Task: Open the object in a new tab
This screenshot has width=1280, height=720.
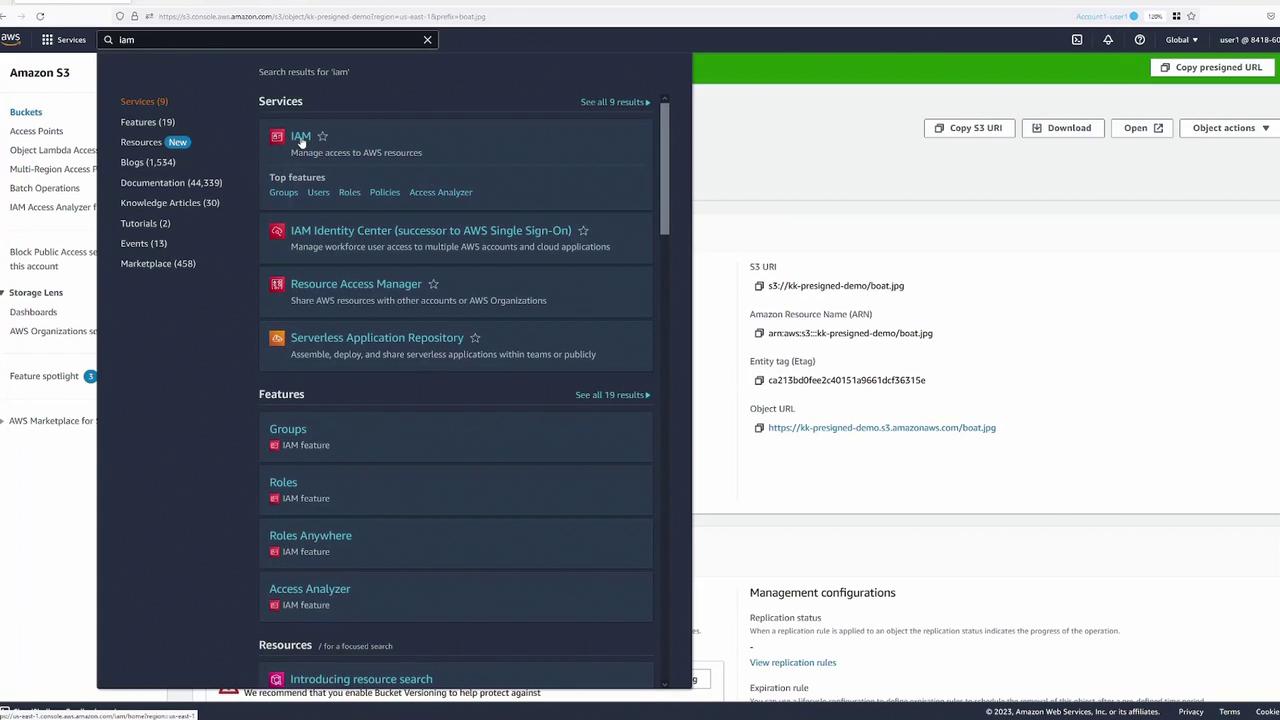Action: 1143,128
